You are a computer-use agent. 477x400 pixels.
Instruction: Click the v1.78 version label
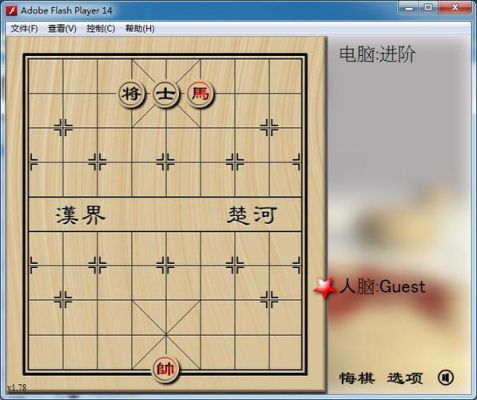pos(17,388)
